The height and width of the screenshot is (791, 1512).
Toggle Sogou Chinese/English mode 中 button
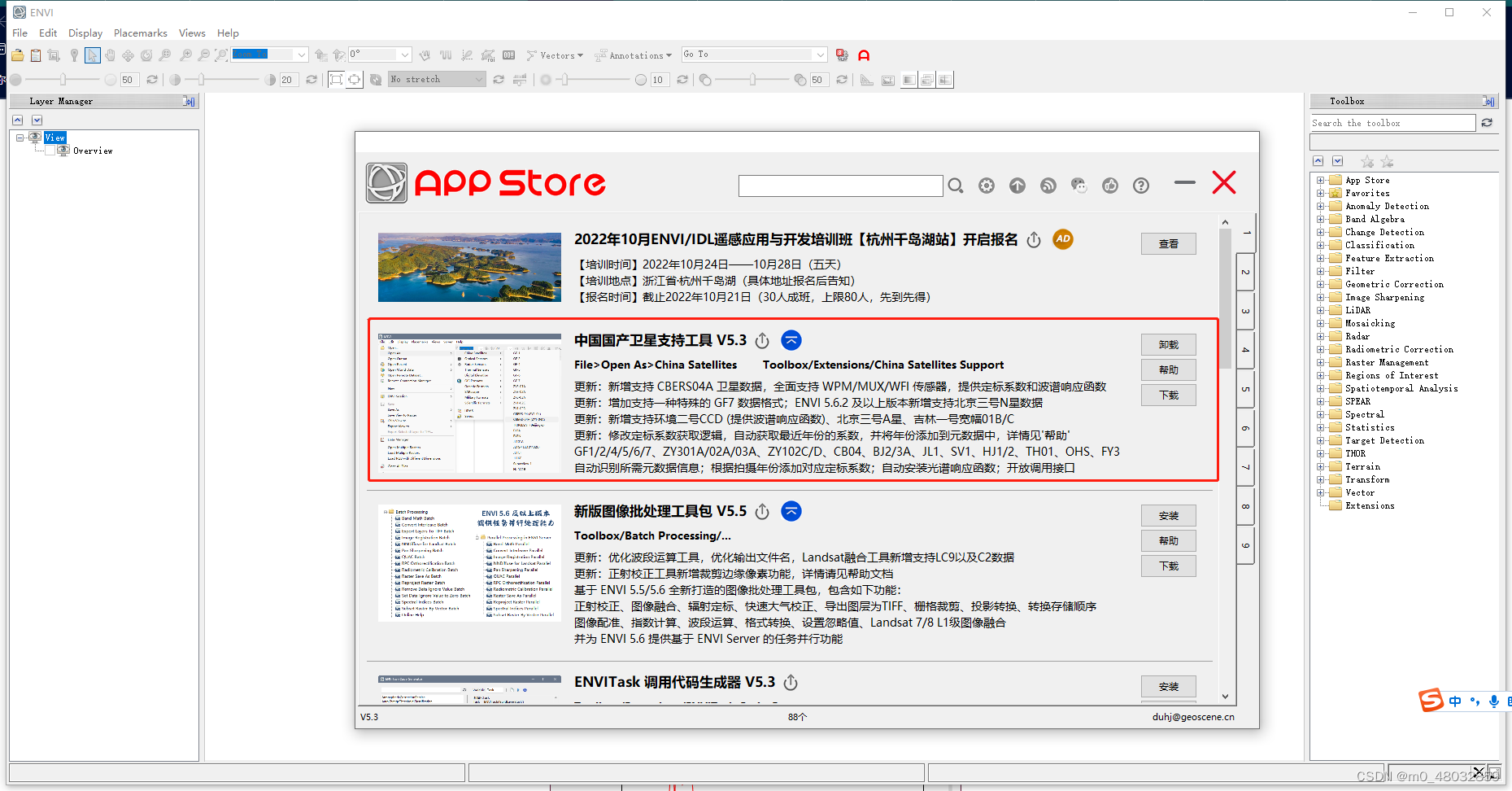1455,701
